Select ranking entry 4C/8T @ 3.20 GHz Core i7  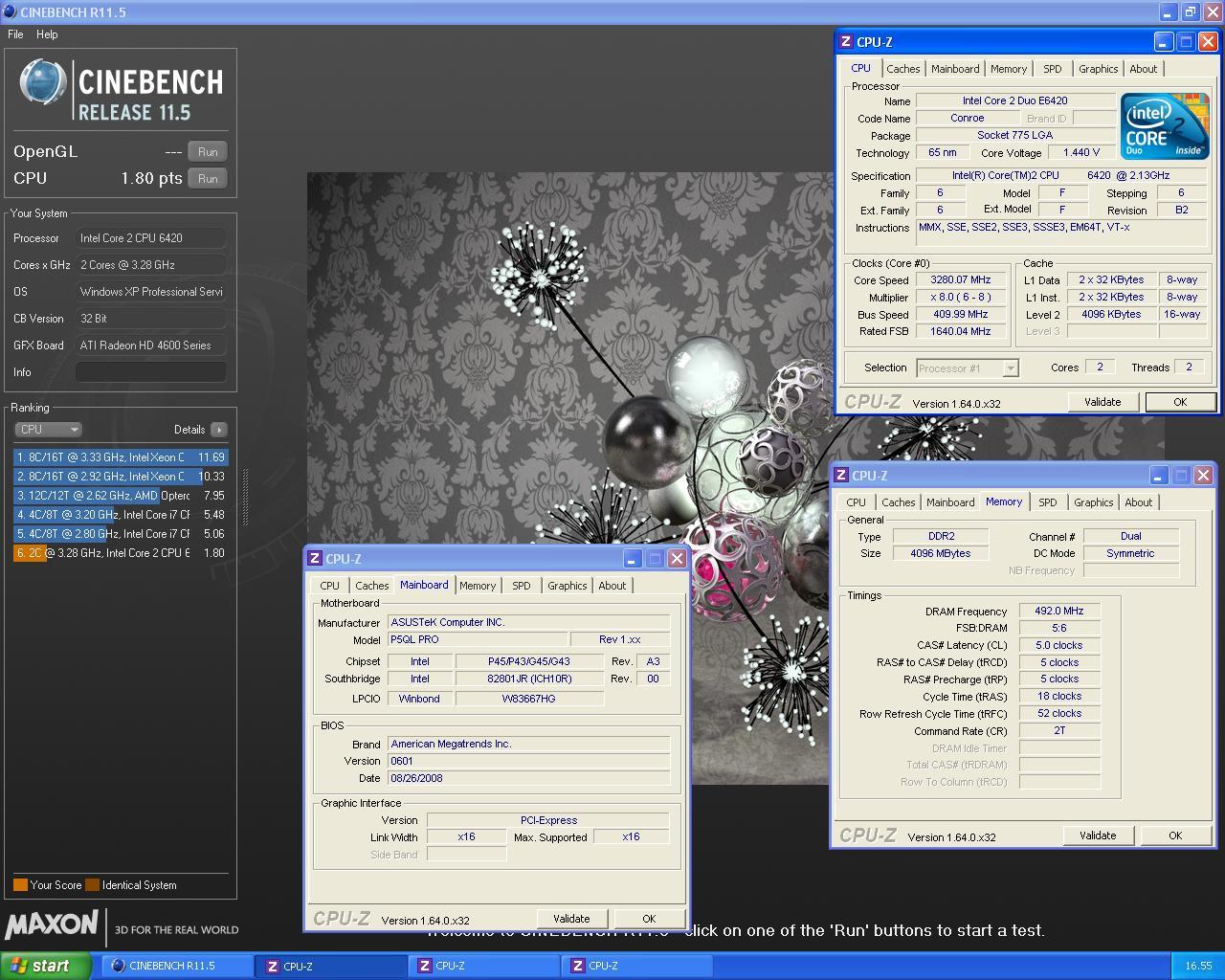(x=121, y=515)
